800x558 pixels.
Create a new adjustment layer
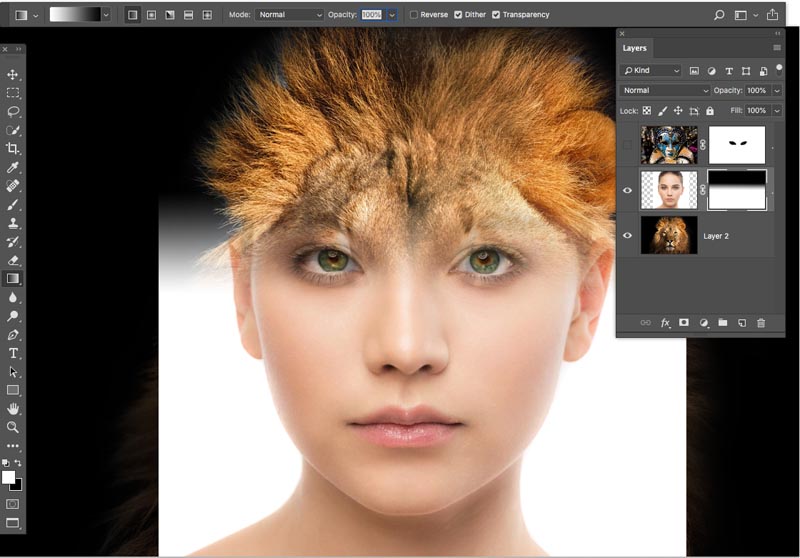(x=704, y=323)
